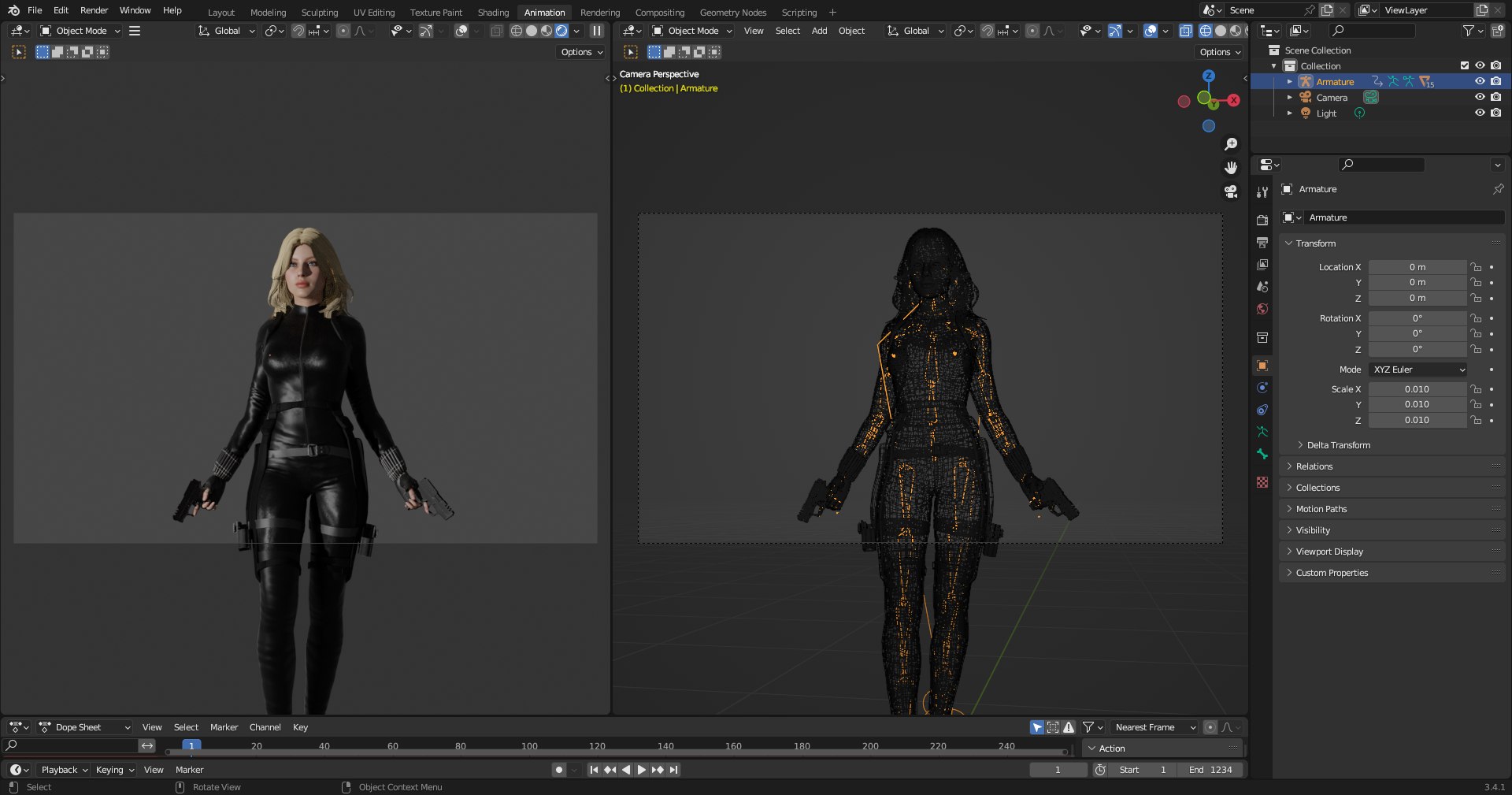The width and height of the screenshot is (1512, 795).
Task: Open the Object properties tab
Action: (1262, 366)
